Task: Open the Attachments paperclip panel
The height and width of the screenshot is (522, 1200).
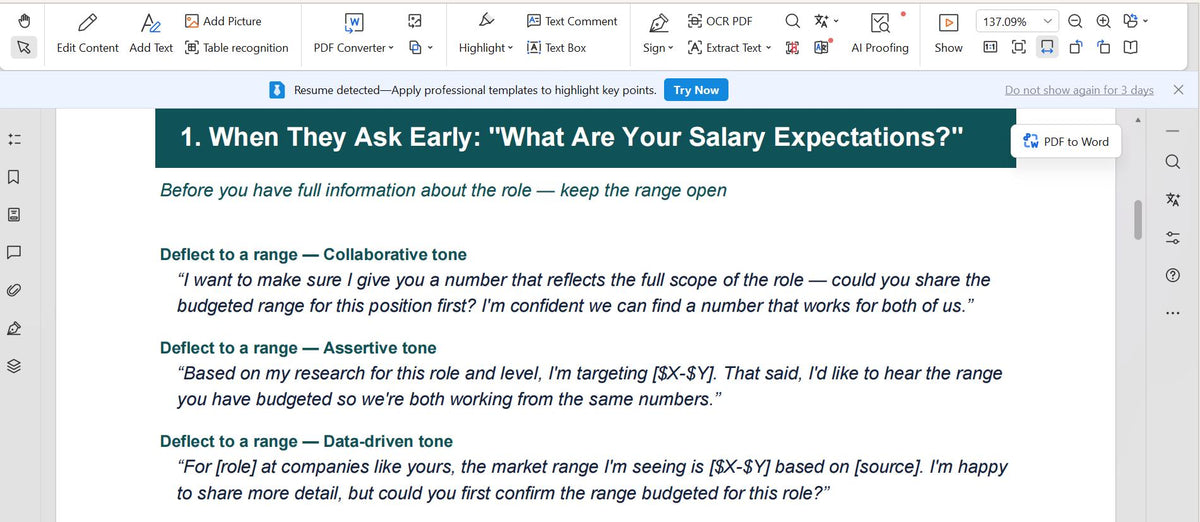Action: pyautogui.click(x=14, y=290)
